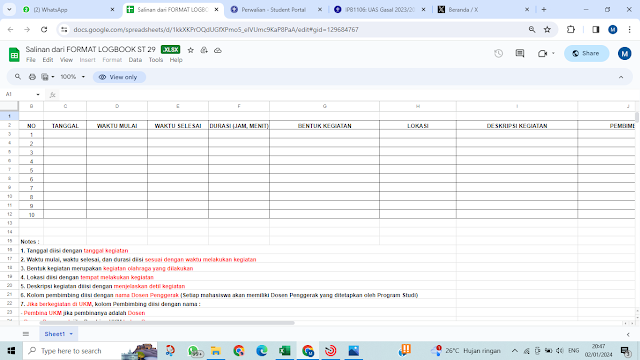
Task: Open the comments icon
Action: tap(520, 53)
